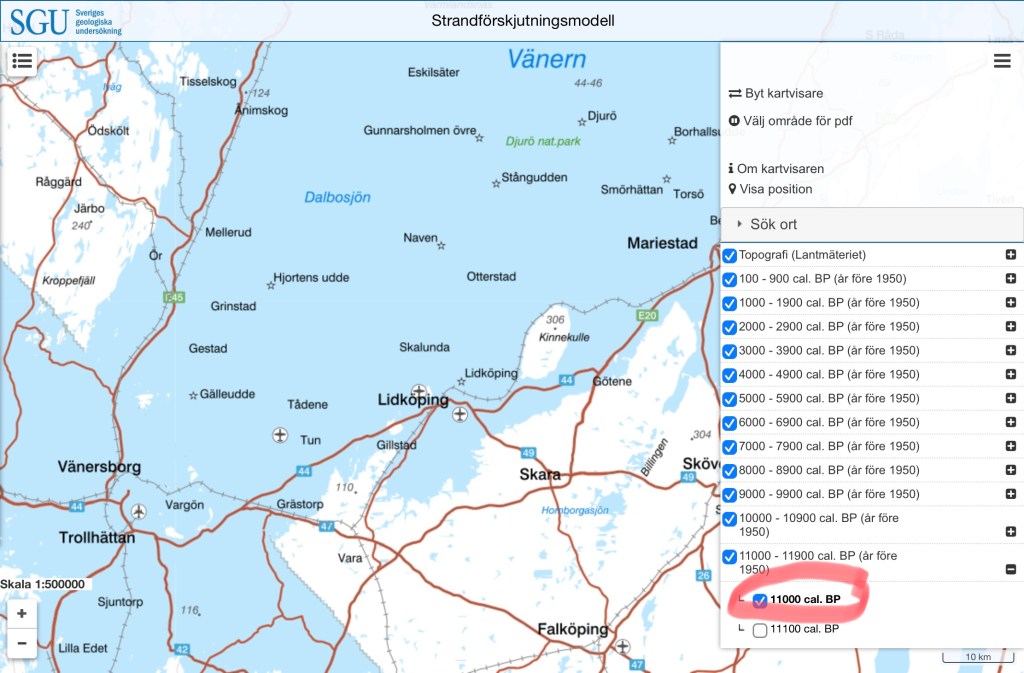Uncheck the Topografi (Lantmäteriet) layer
This screenshot has width=1024, height=673.
tap(730, 256)
